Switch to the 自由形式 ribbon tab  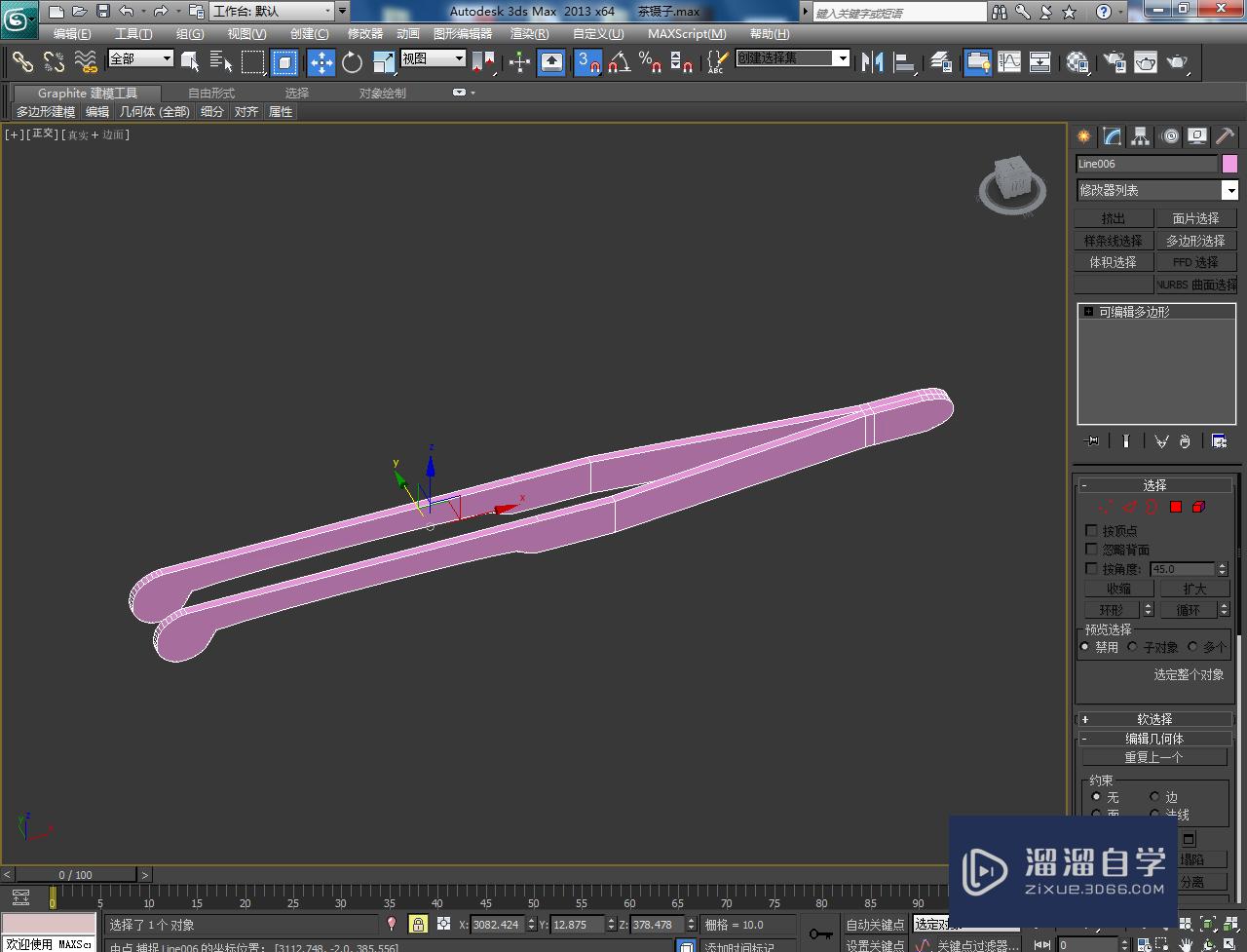211,94
